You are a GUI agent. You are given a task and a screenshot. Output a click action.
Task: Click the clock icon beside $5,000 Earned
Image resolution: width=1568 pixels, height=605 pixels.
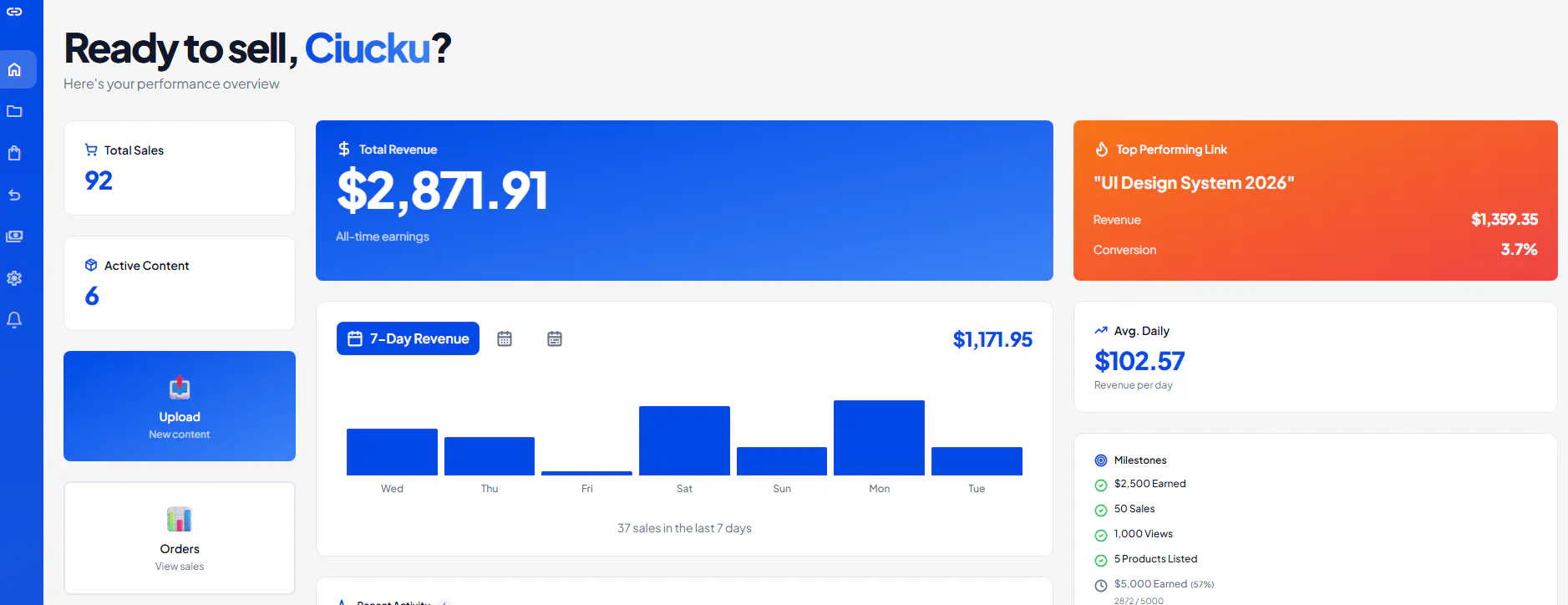(x=1101, y=585)
